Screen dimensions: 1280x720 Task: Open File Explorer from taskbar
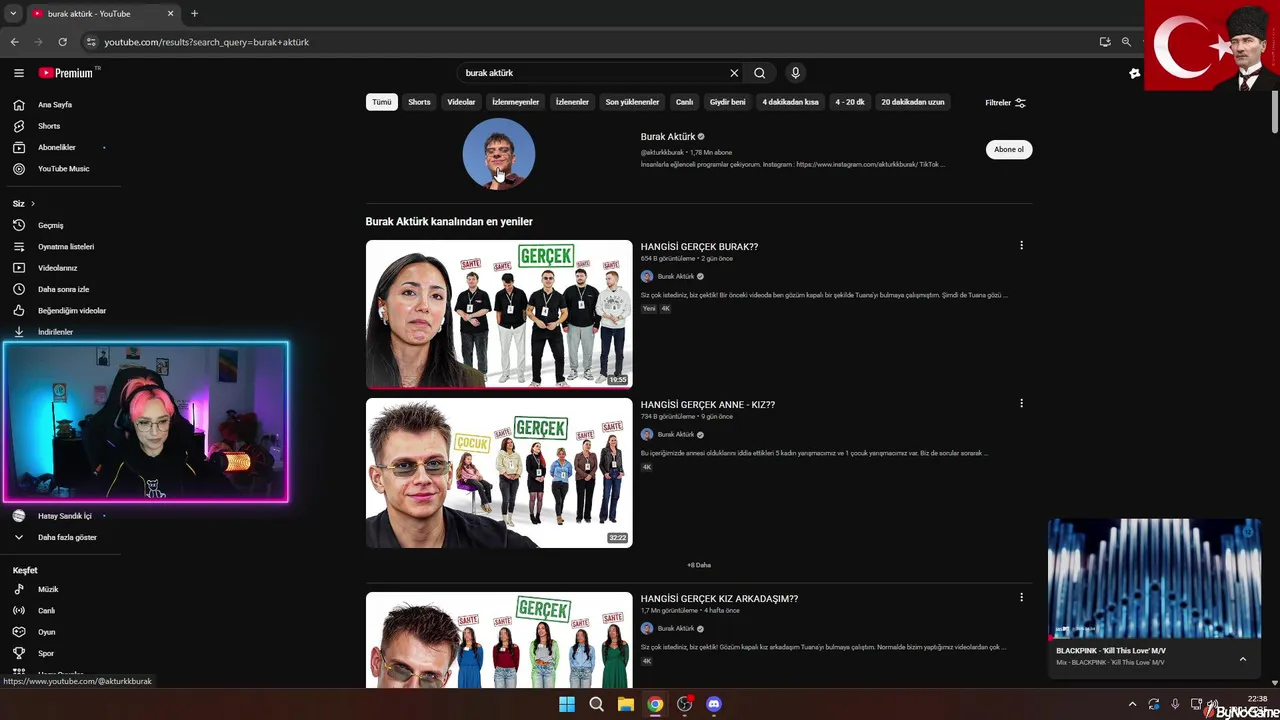point(625,704)
